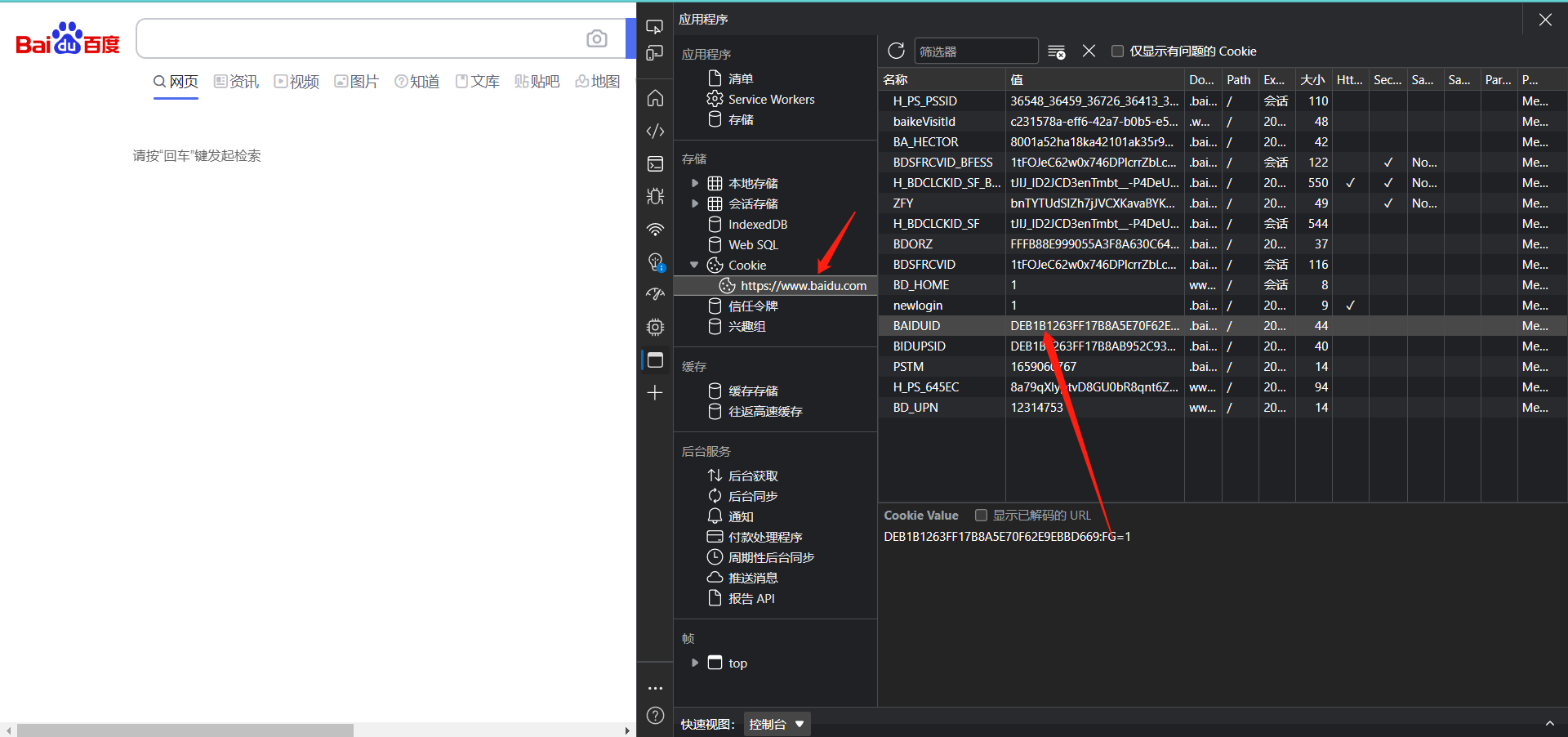This screenshot has height=737, width=1568.
Task: Click the Baidu logo
Action: [x=68, y=38]
